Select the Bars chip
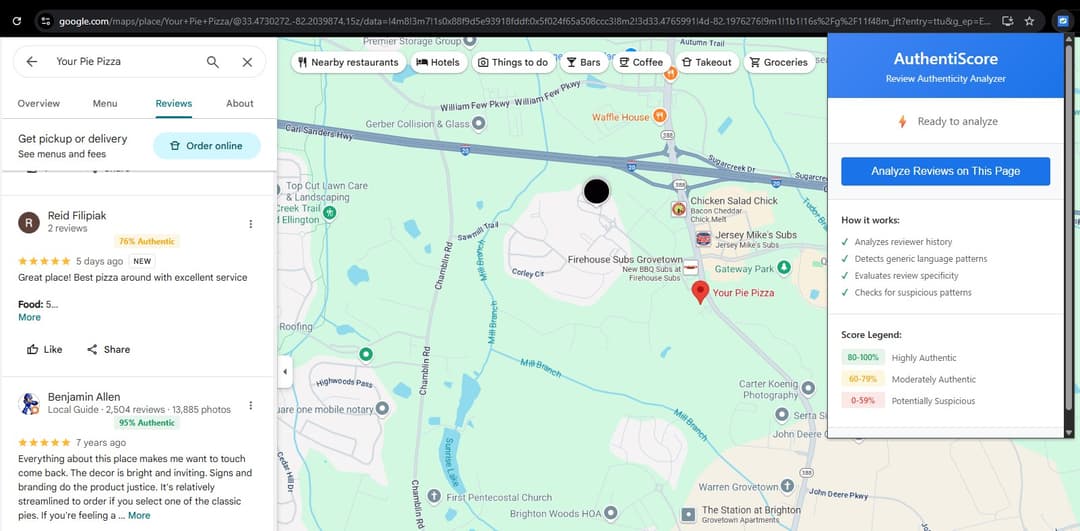The width and height of the screenshot is (1080, 531). [x=583, y=62]
